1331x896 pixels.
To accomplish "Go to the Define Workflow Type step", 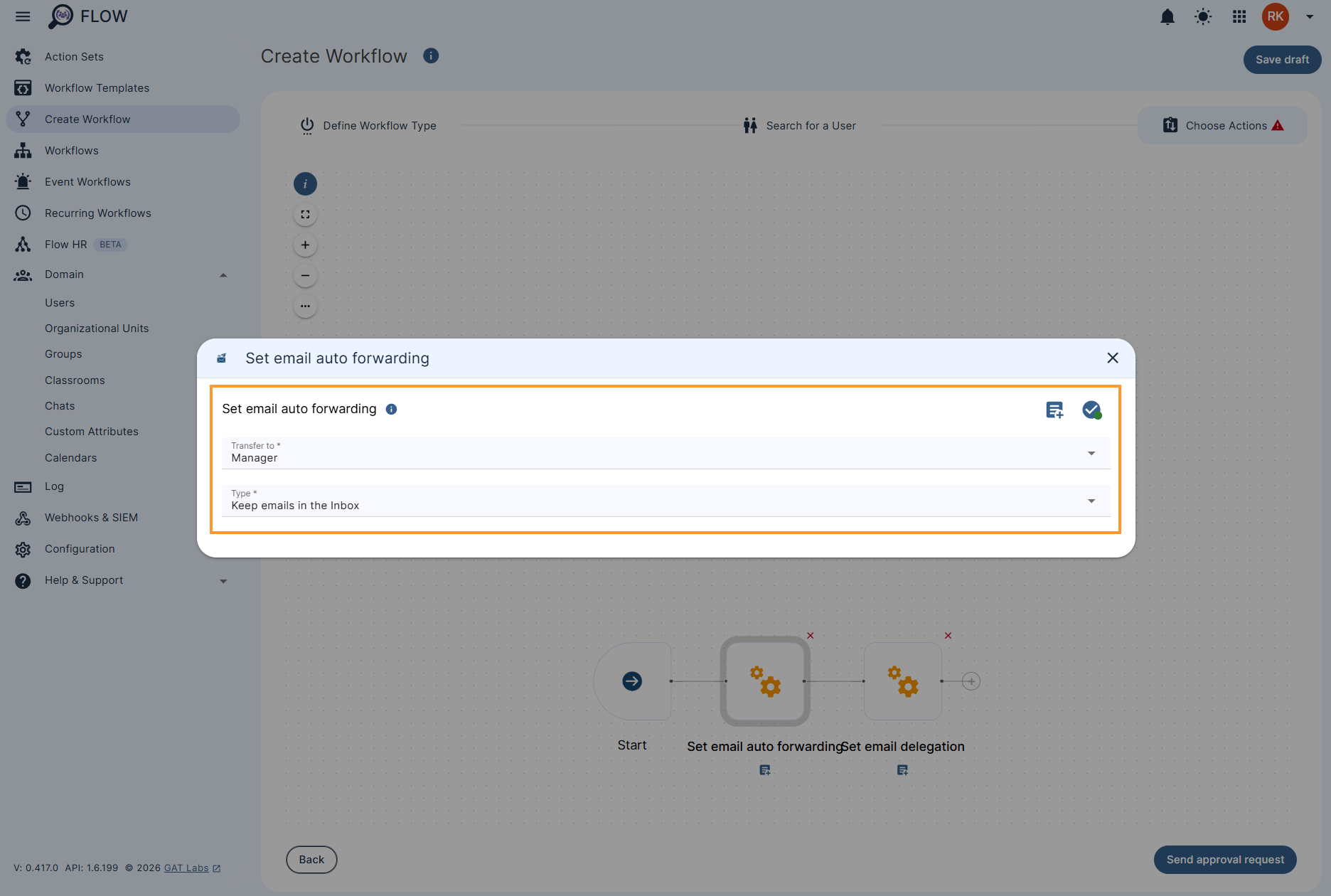I will 379,125.
